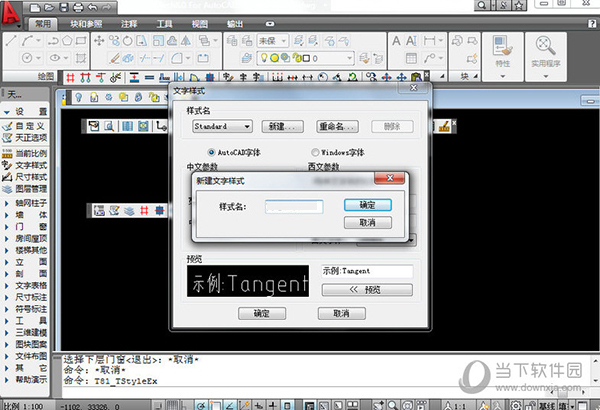This screenshot has height=410, width=600.
Task: Click the Open folder icon in quick access
Action: coord(49,7)
